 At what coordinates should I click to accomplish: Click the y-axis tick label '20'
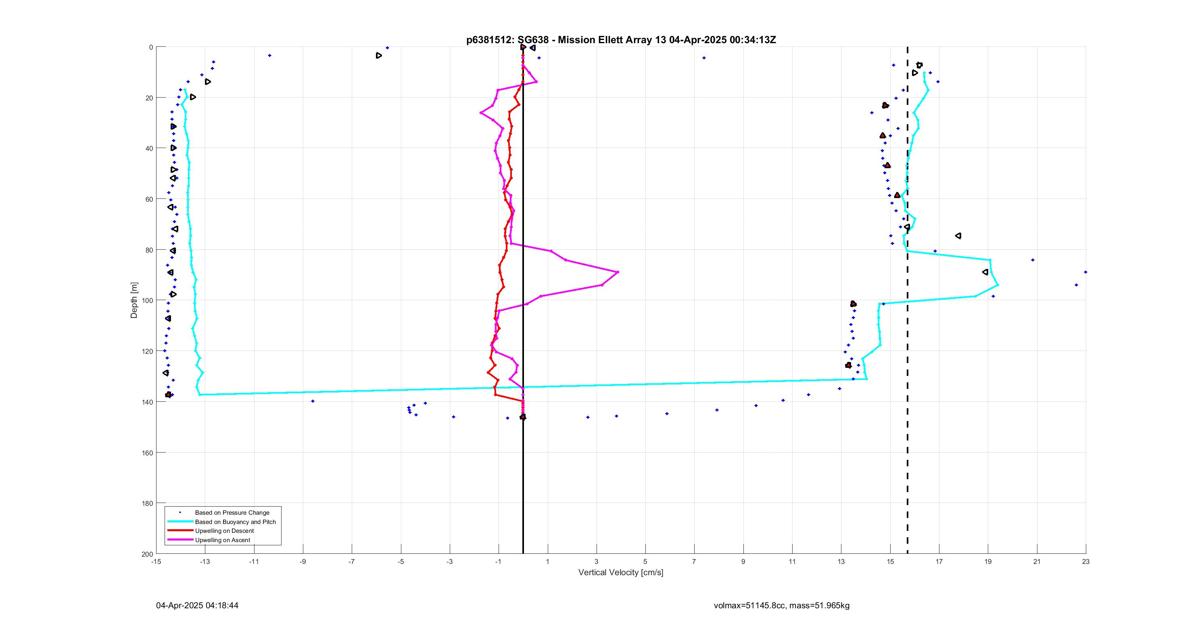click(x=148, y=98)
